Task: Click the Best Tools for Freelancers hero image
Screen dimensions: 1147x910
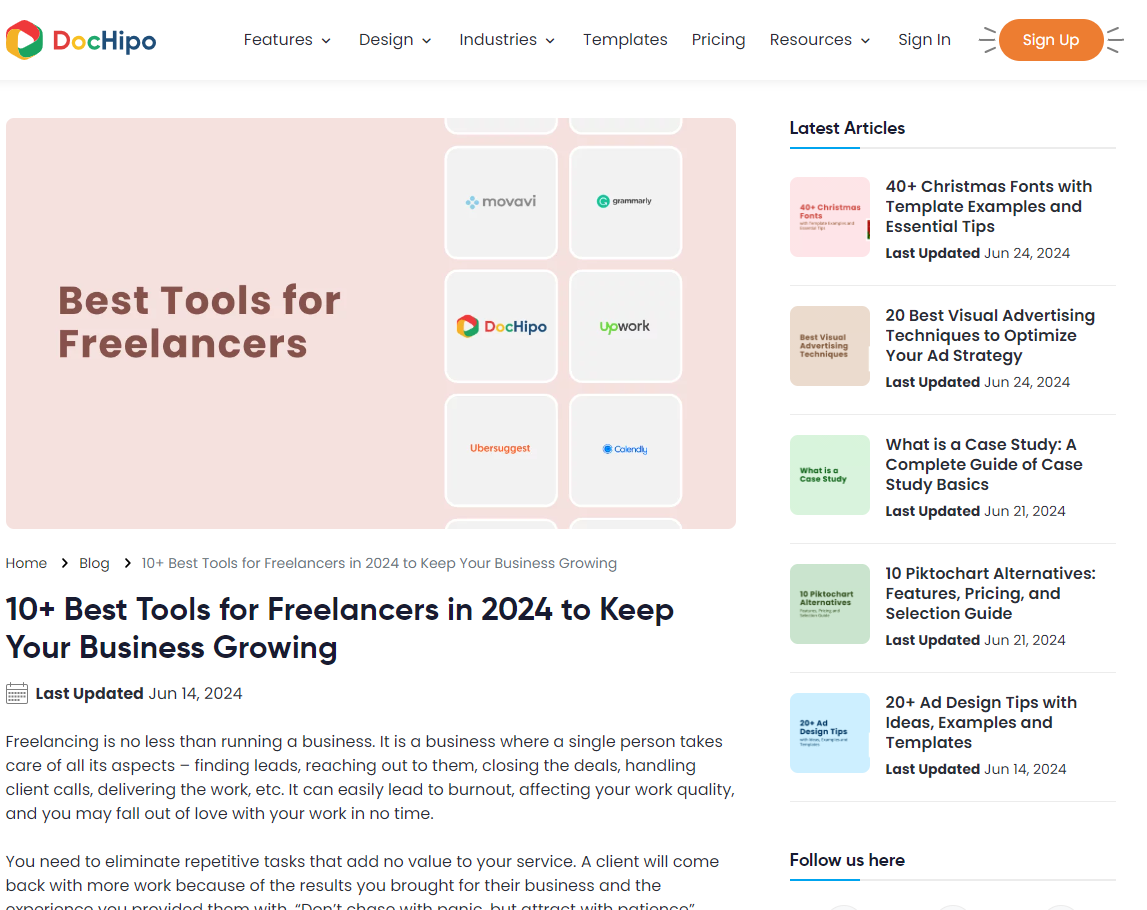Action: (371, 323)
